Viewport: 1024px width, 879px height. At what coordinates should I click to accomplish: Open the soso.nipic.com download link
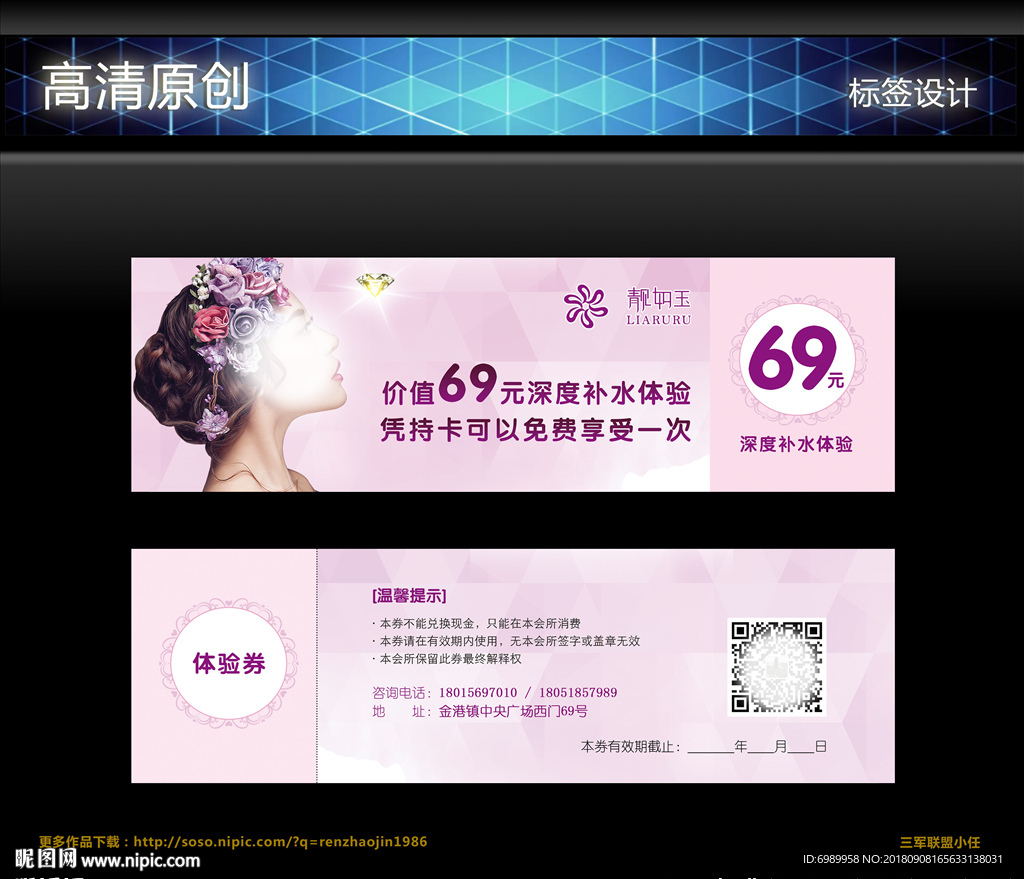point(281,842)
